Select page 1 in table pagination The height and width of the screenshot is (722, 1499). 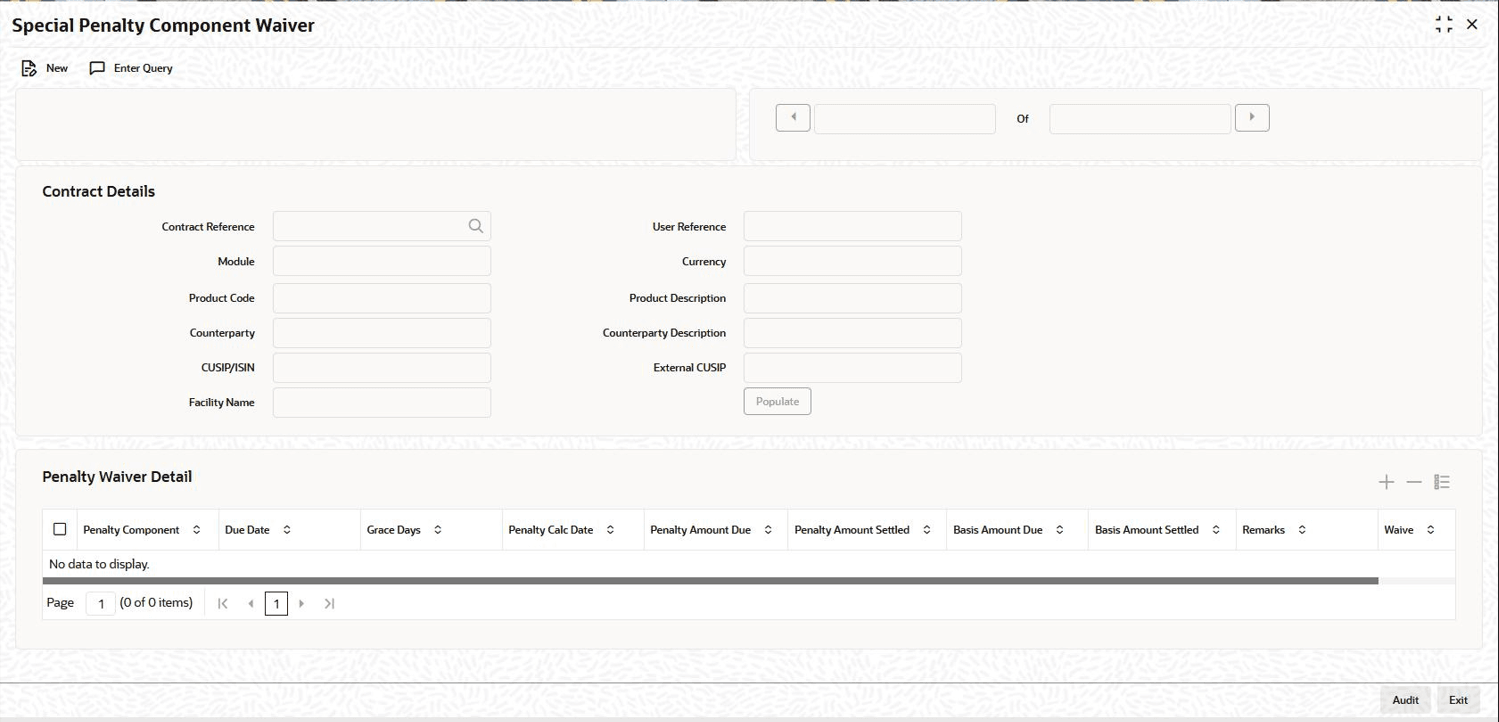(276, 603)
